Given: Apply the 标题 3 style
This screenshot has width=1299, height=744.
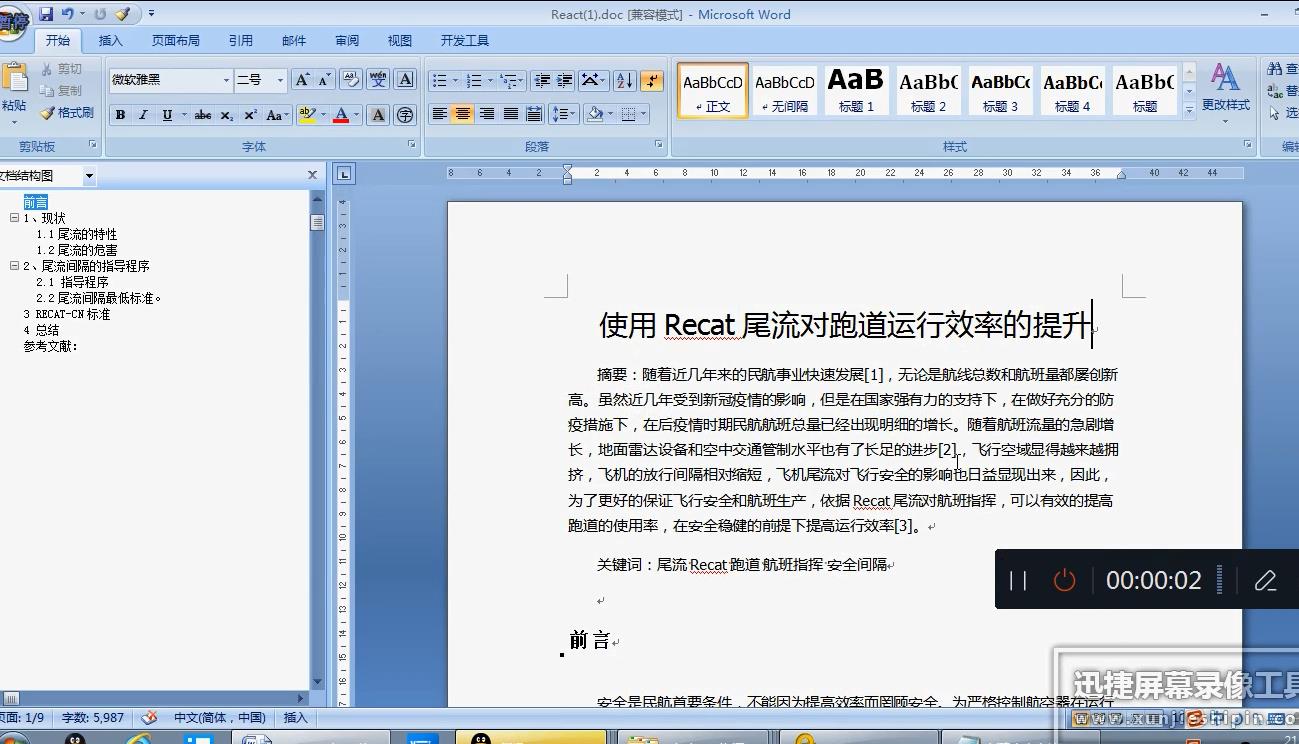Looking at the screenshot, I should point(1000,91).
